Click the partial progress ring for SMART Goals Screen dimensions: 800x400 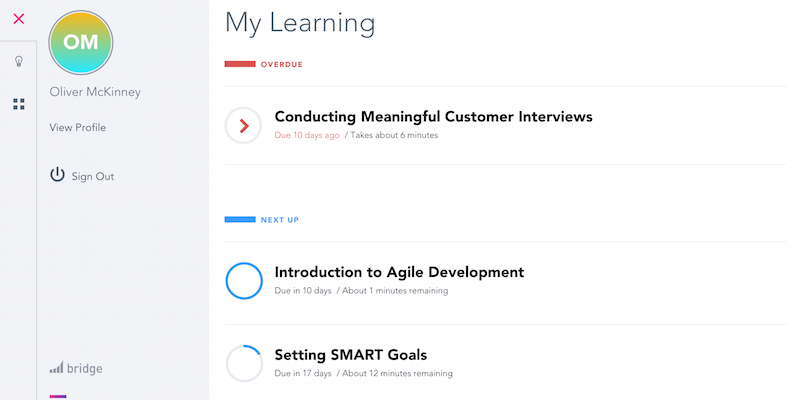[244, 363]
